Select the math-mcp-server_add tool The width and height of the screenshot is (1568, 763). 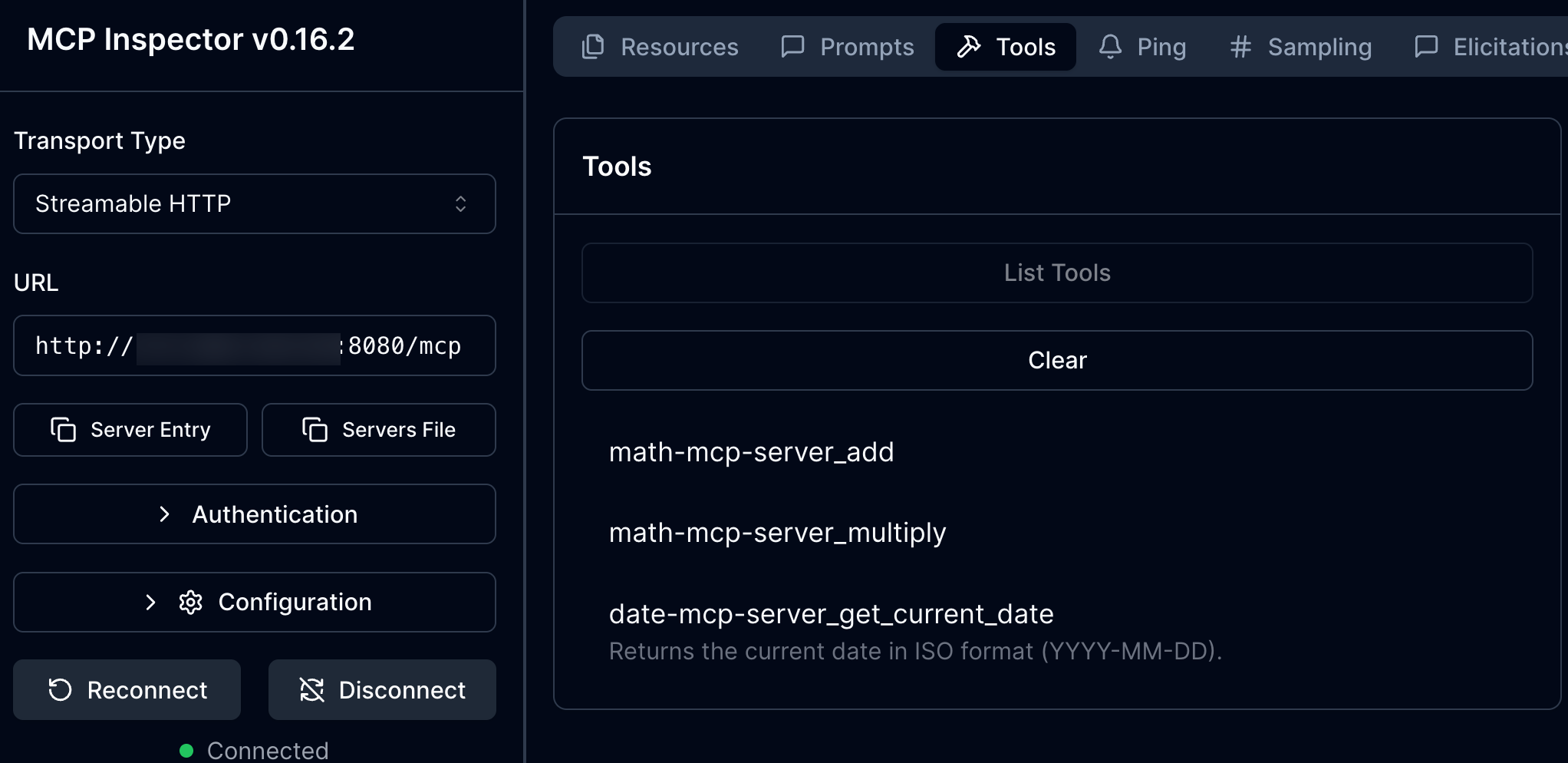point(751,452)
